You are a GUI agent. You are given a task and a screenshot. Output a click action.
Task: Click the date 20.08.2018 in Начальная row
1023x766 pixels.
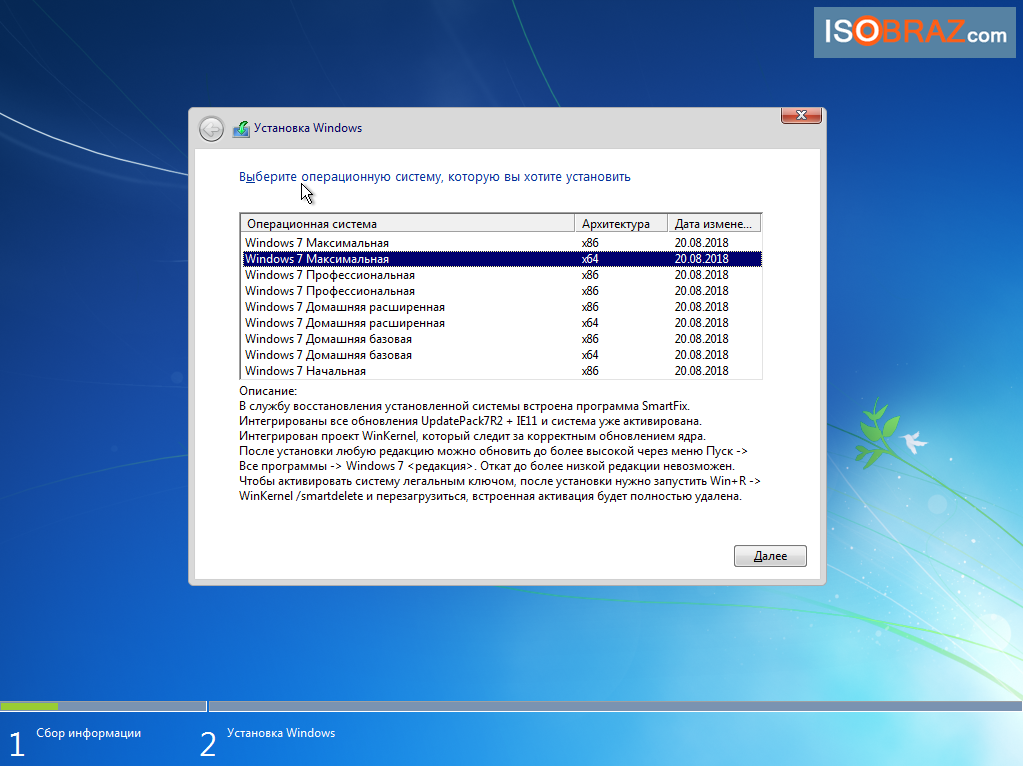point(701,371)
